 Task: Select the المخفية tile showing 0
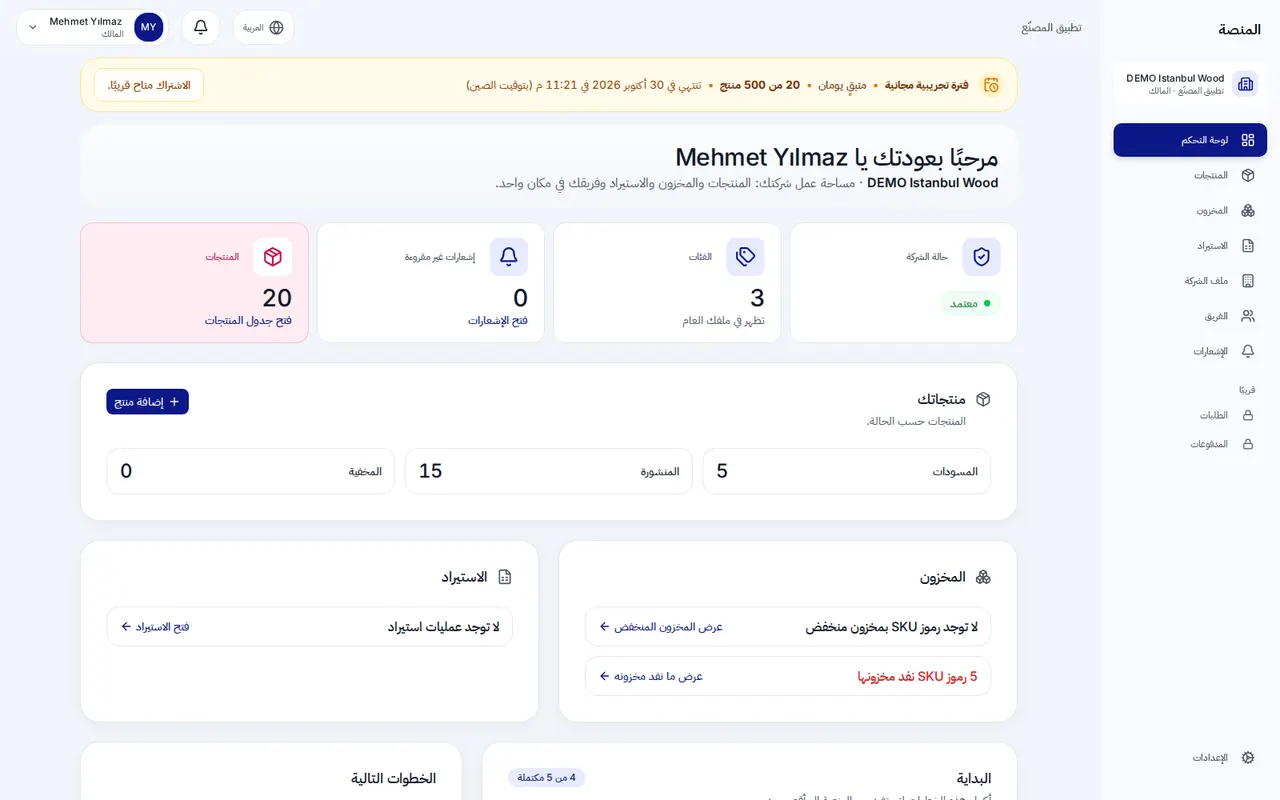pyautogui.click(x=251, y=471)
